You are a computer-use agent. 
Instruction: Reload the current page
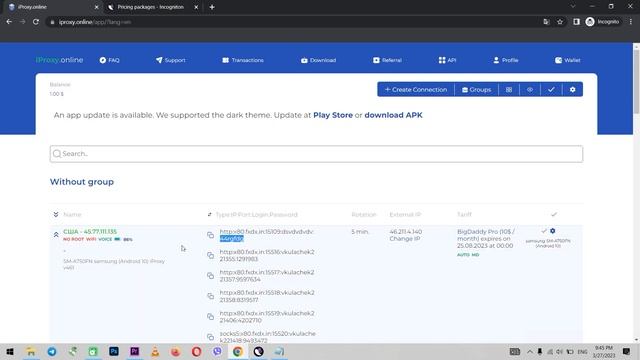(36, 22)
